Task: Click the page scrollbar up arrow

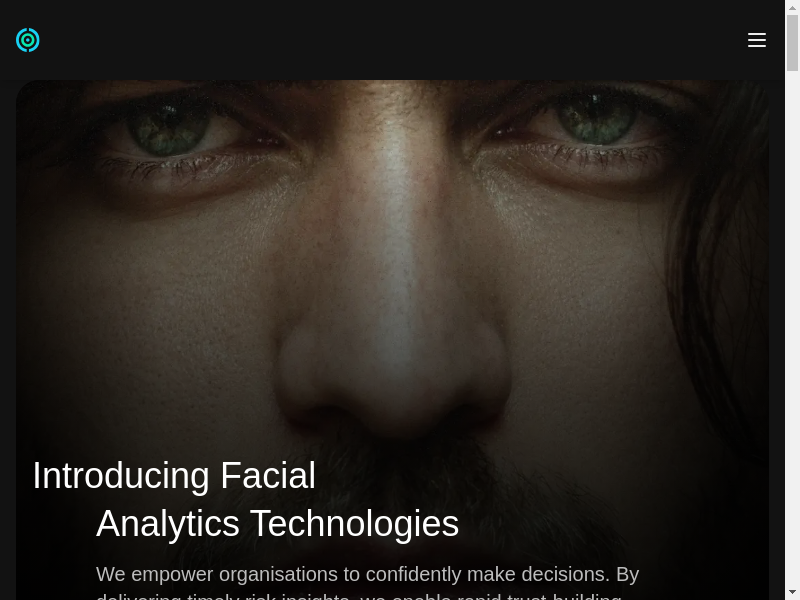Action: pos(792,7)
